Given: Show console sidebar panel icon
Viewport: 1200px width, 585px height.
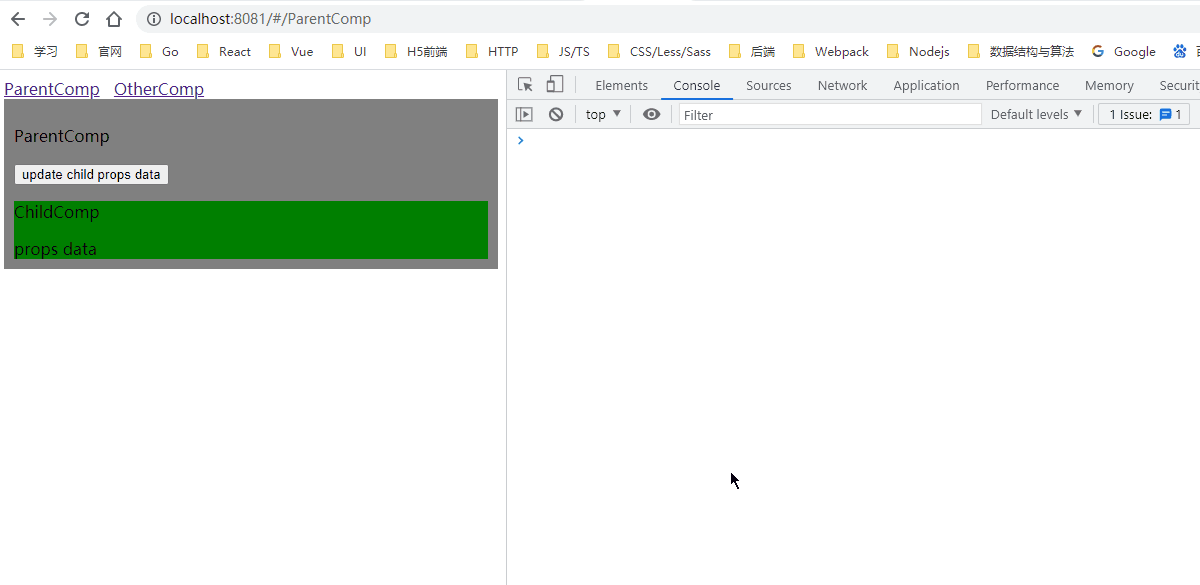Looking at the screenshot, I should coord(524,115).
